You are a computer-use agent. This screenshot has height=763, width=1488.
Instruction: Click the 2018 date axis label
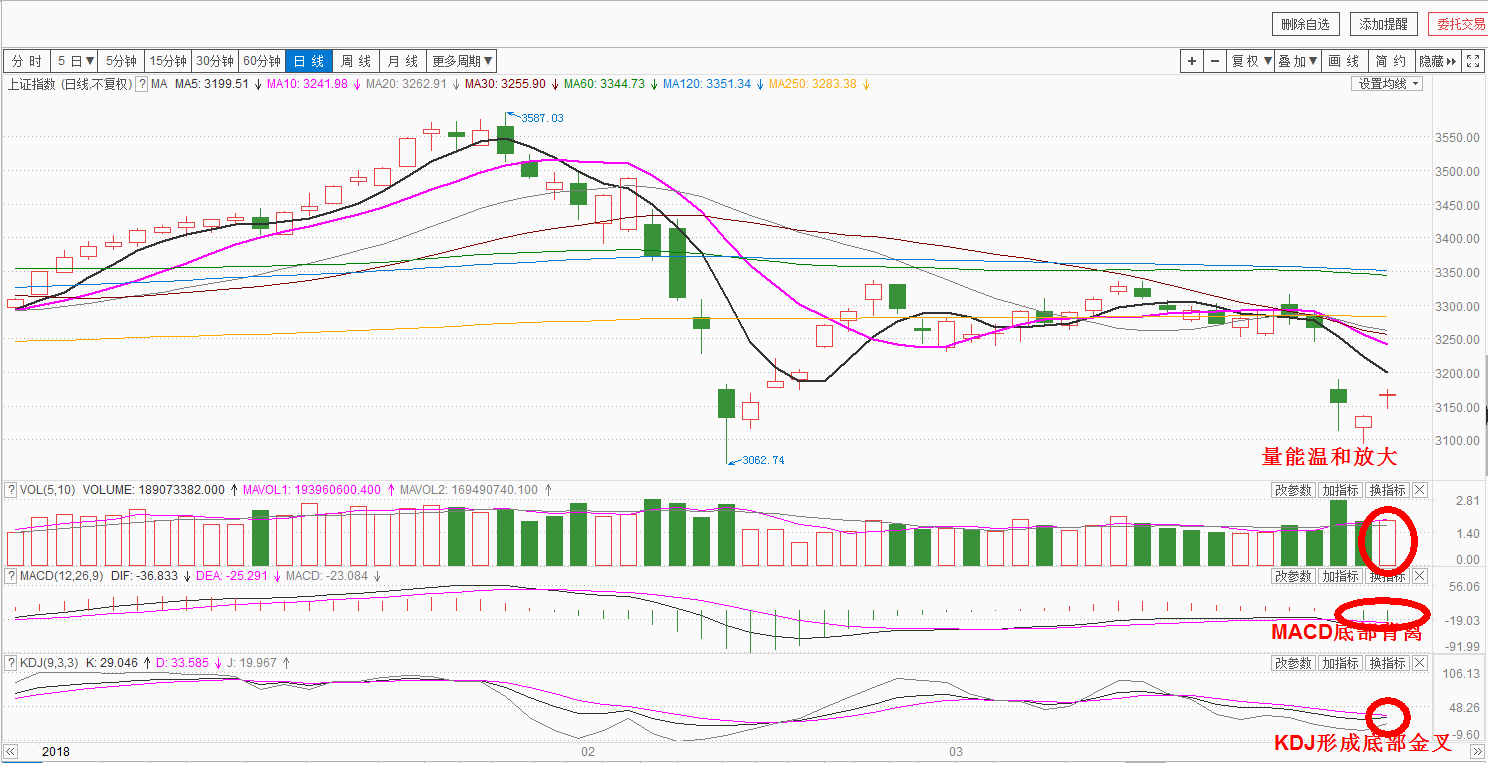click(55, 751)
